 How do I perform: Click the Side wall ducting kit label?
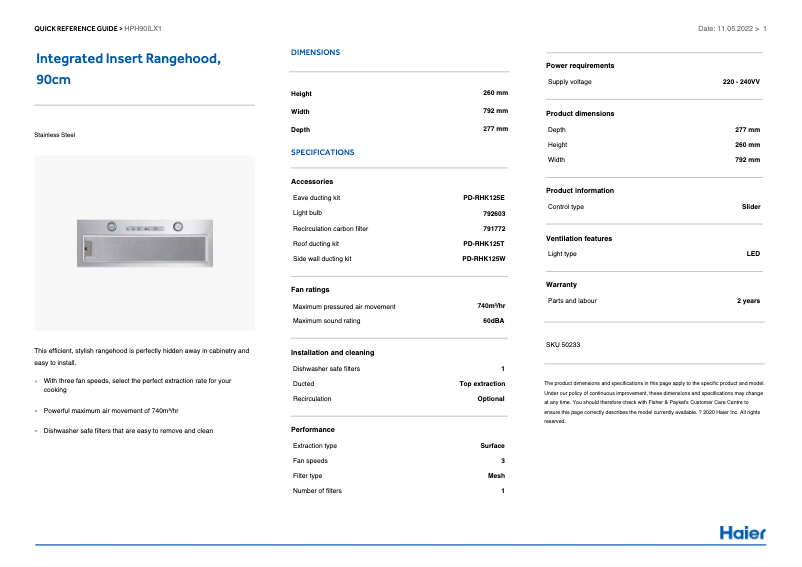[322, 259]
